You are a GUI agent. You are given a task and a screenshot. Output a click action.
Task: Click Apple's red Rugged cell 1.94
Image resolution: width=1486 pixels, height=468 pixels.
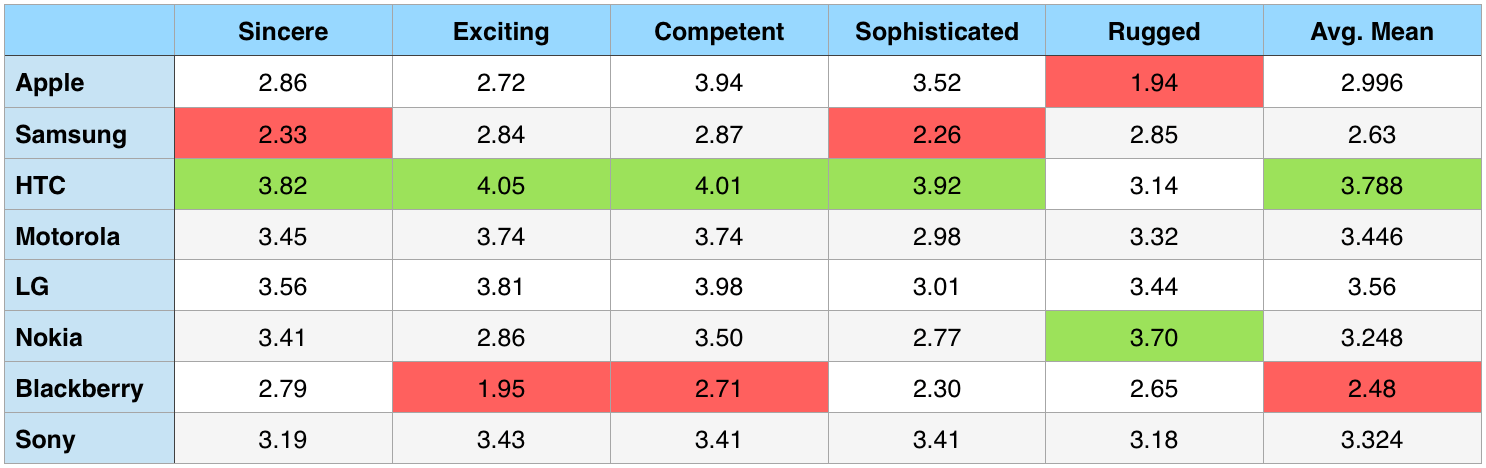(1154, 82)
